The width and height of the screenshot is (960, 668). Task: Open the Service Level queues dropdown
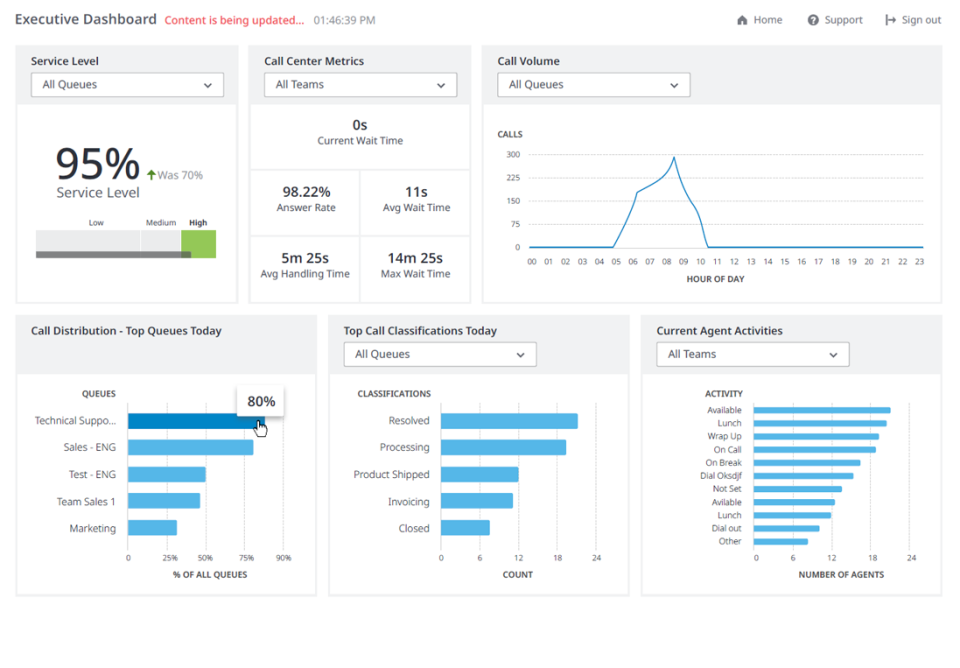click(127, 85)
